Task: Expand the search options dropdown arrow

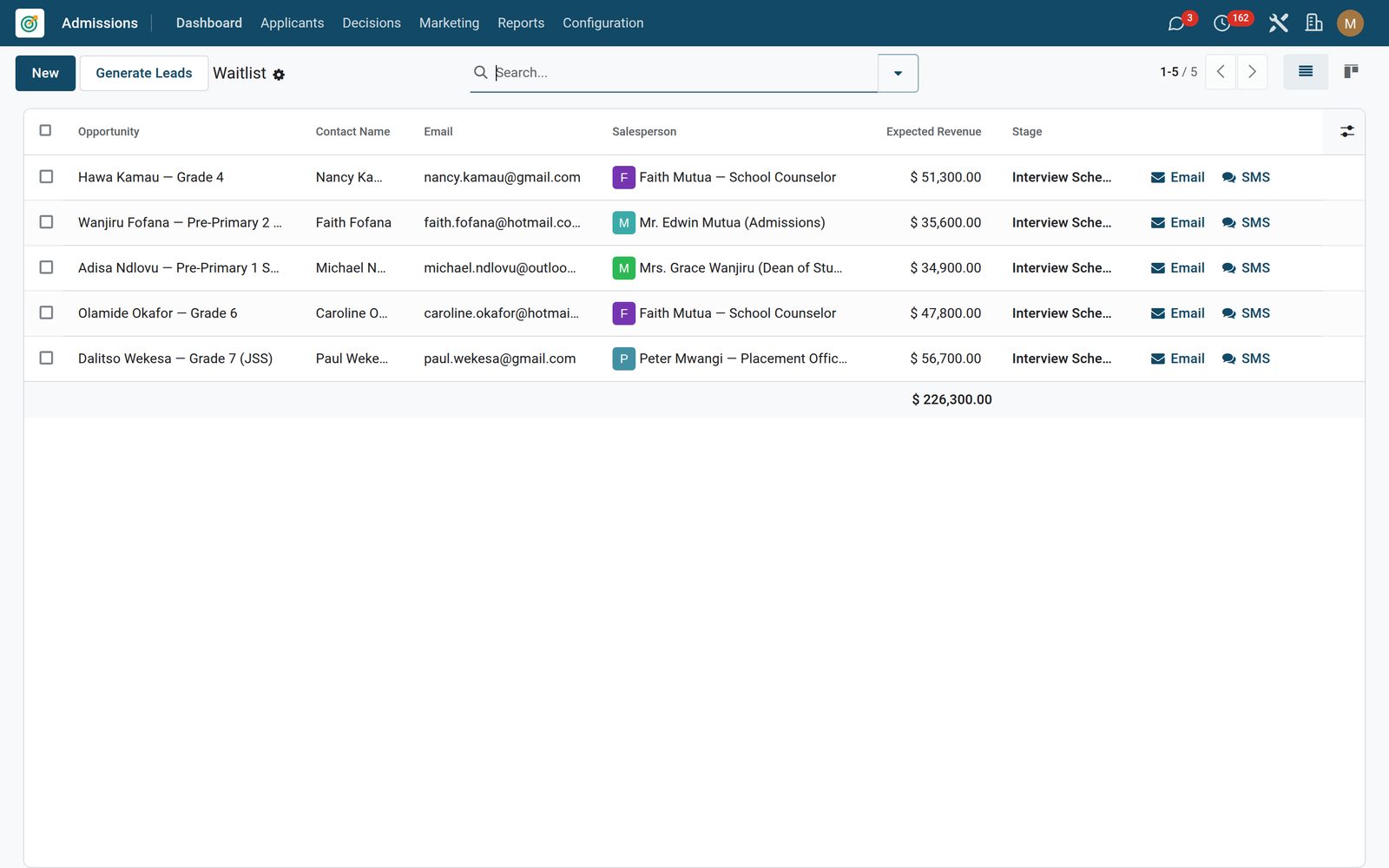Action: pos(898,73)
